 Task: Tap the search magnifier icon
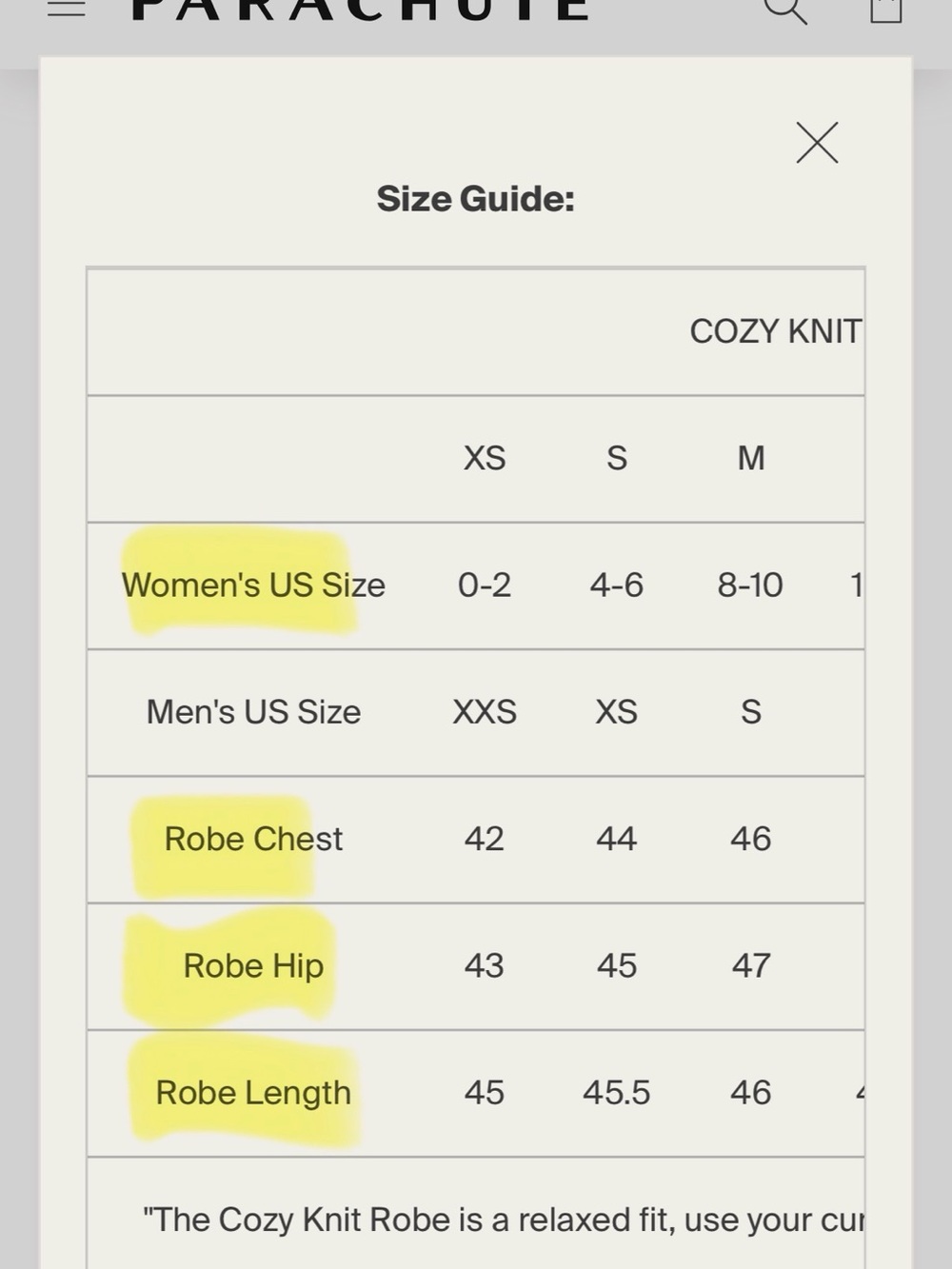click(x=786, y=10)
